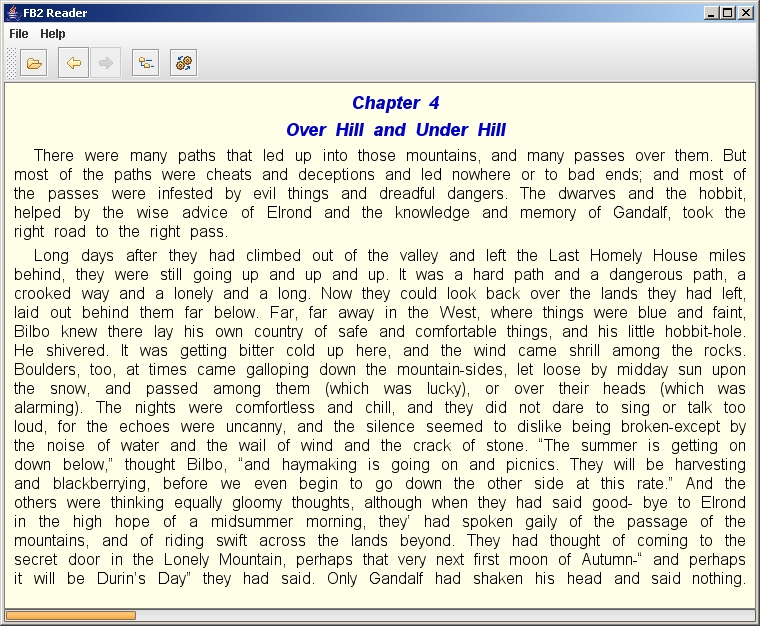Viewport: 760px width, 626px height.
Task: Click the words 'Lonely Mountain'
Action: (223, 560)
